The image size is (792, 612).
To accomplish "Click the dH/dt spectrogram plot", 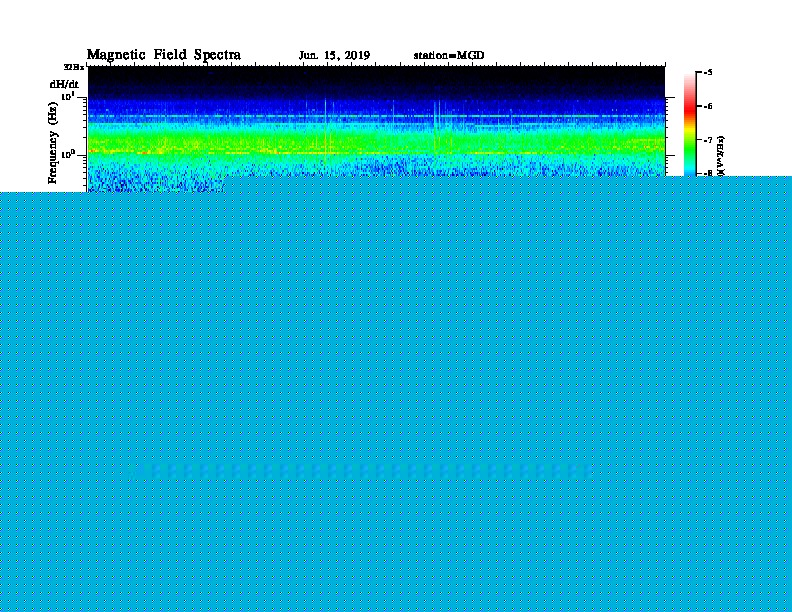I will pos(377,129).
